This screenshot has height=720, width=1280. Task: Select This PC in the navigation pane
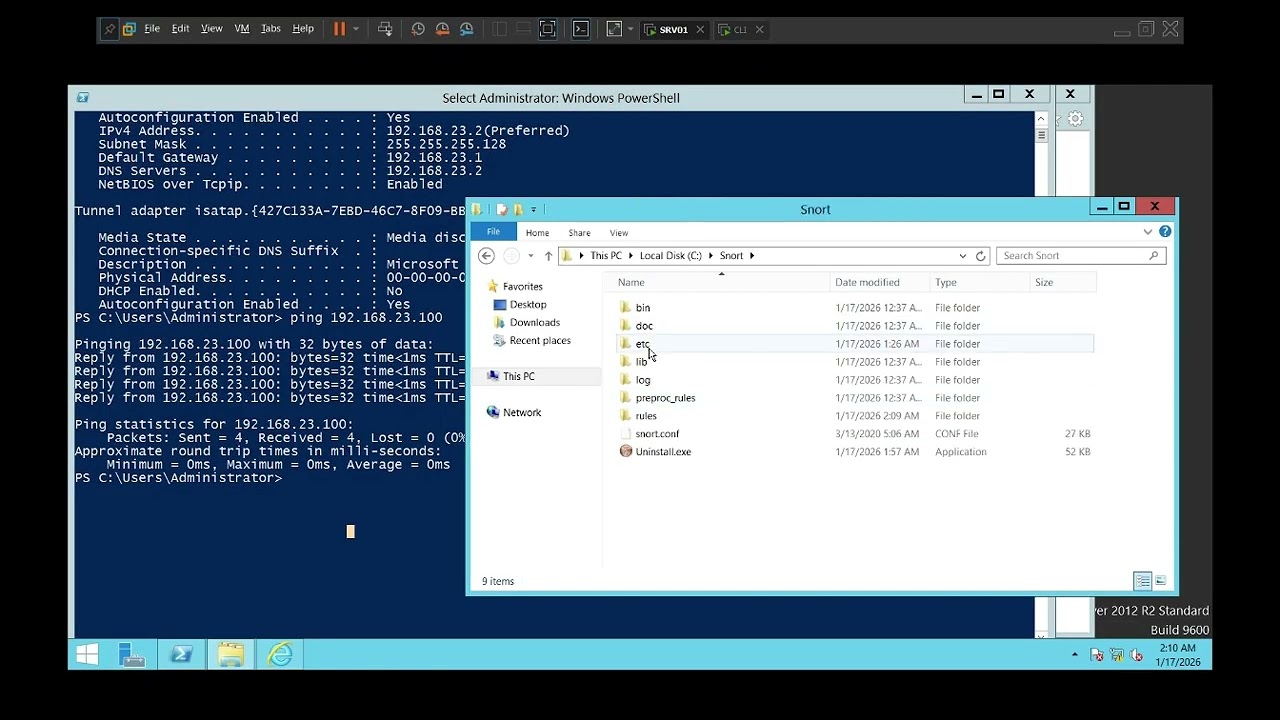[x=510, y=377]
